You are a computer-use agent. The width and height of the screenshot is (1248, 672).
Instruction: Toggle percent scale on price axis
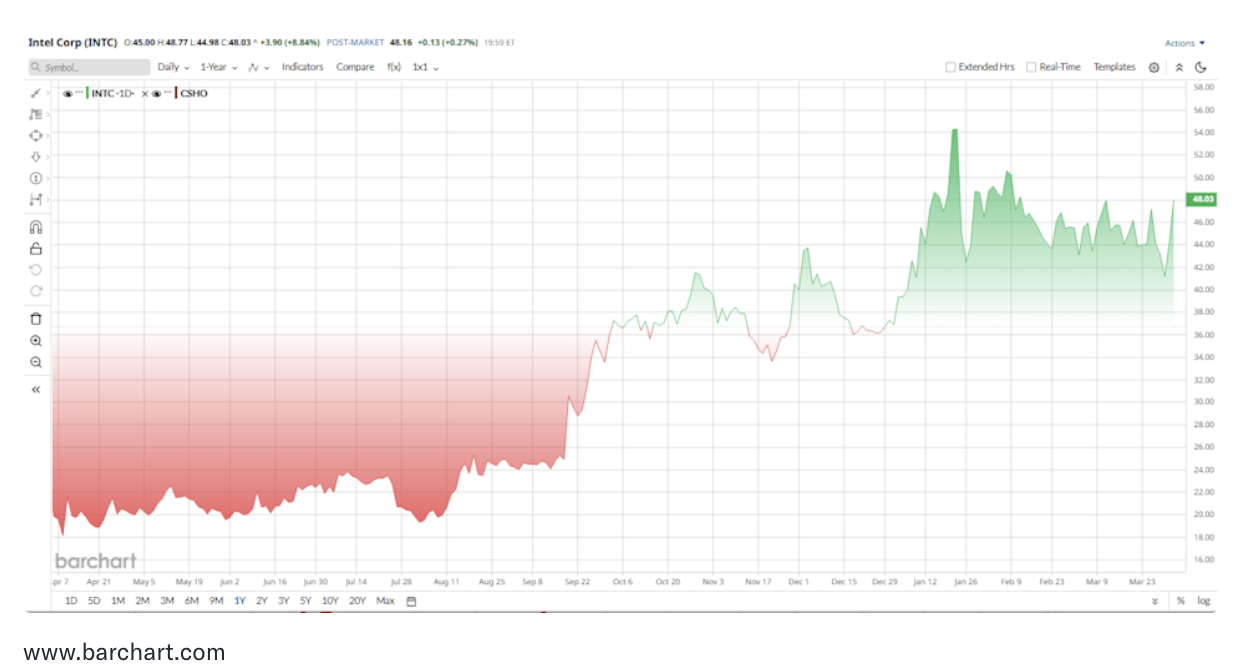point(1180,601)
